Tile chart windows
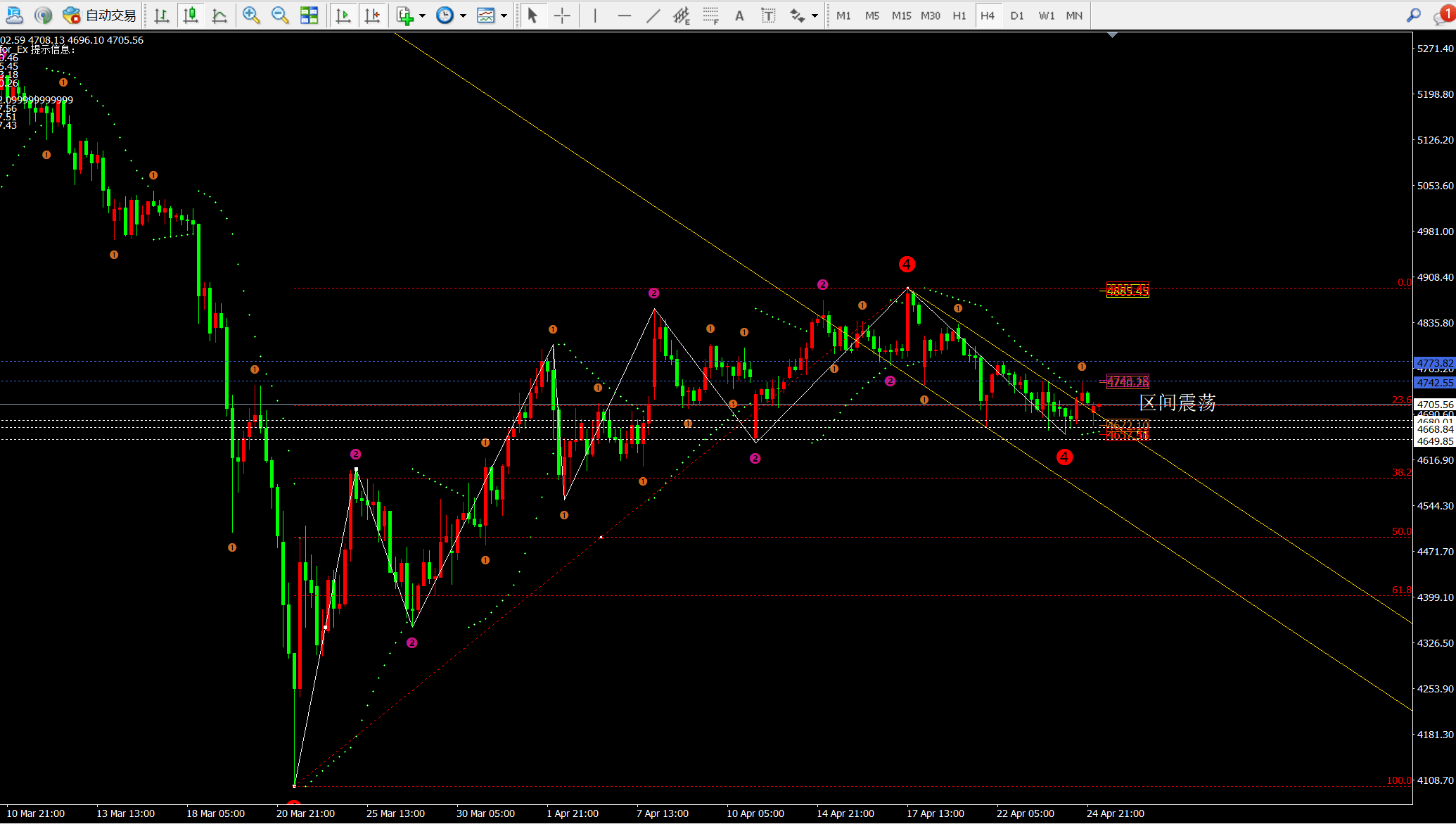The image size is (1456, 824). (309, 15)
